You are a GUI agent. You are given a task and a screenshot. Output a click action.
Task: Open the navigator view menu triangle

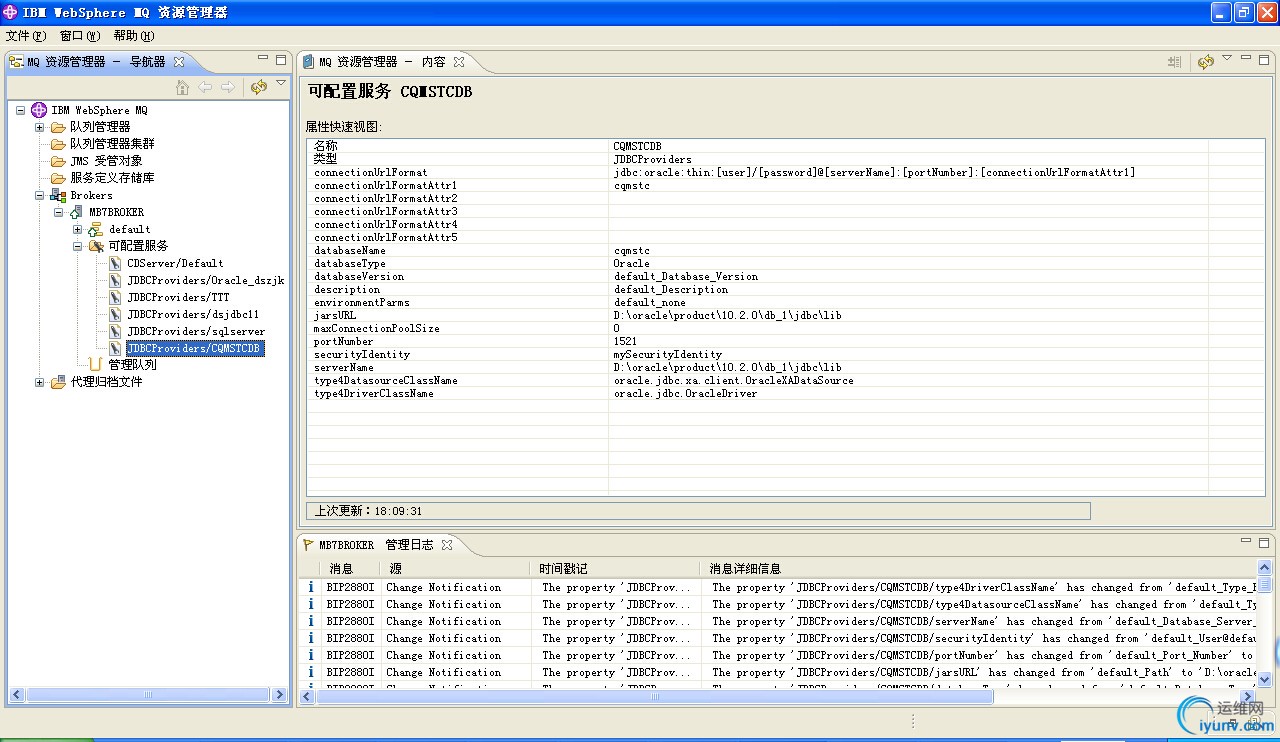point(281,84)
